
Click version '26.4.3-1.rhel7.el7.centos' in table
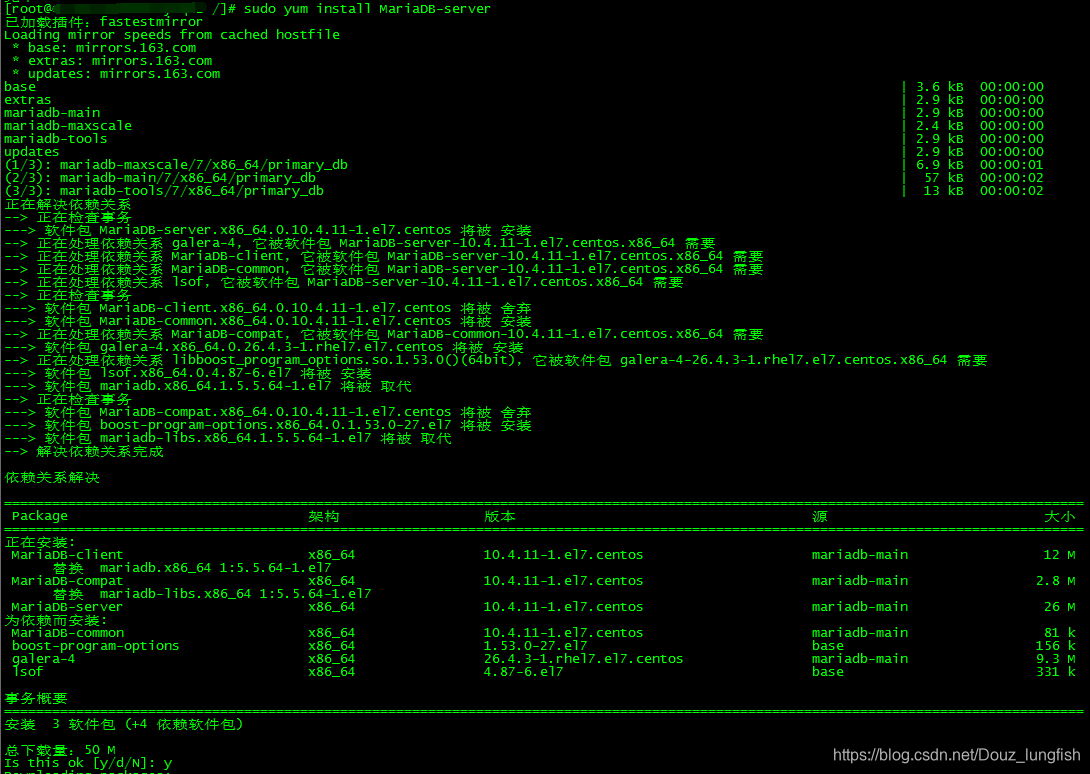pos(583,659)
